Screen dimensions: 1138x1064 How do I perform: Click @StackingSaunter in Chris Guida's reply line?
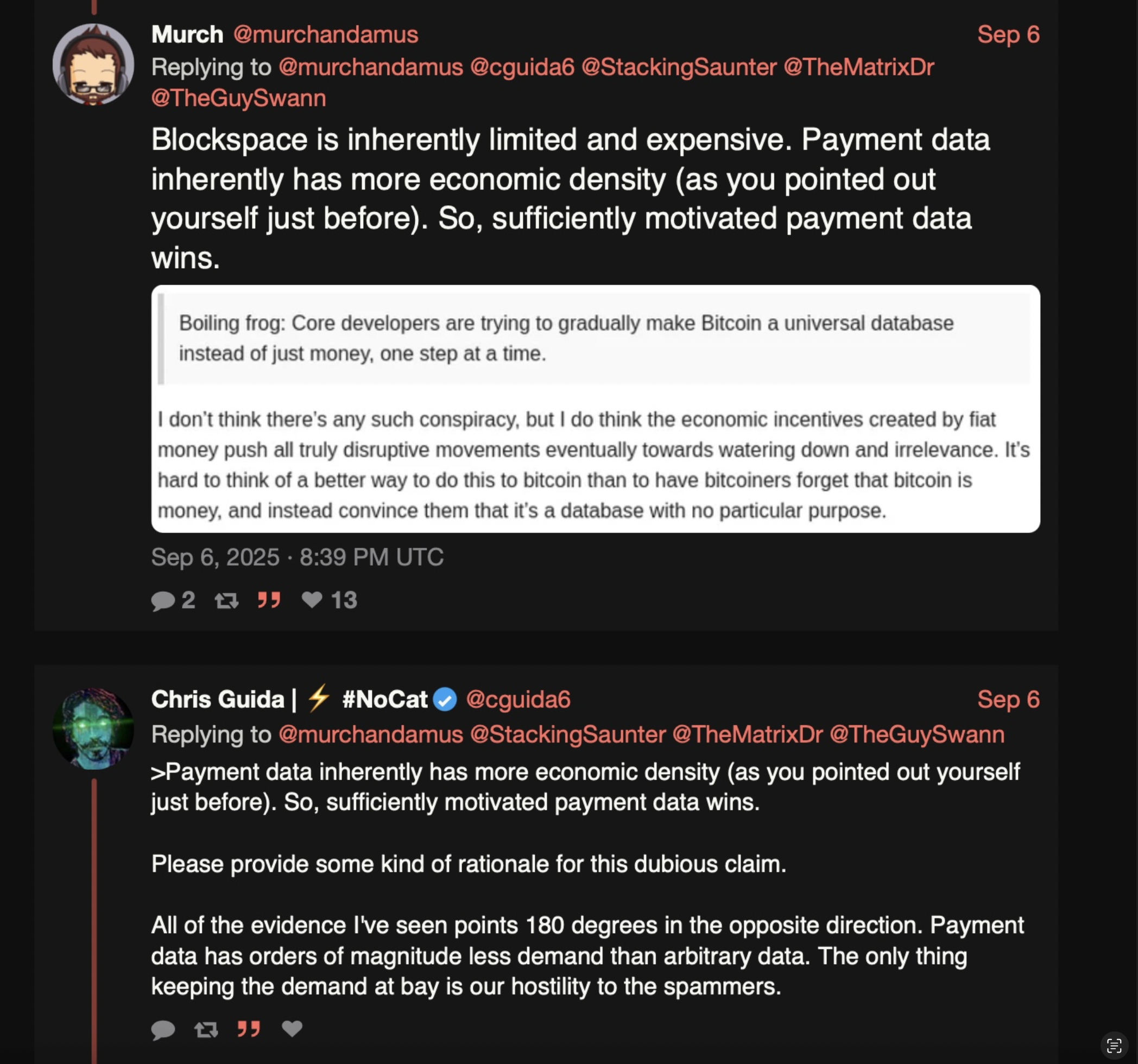[568, 734]
